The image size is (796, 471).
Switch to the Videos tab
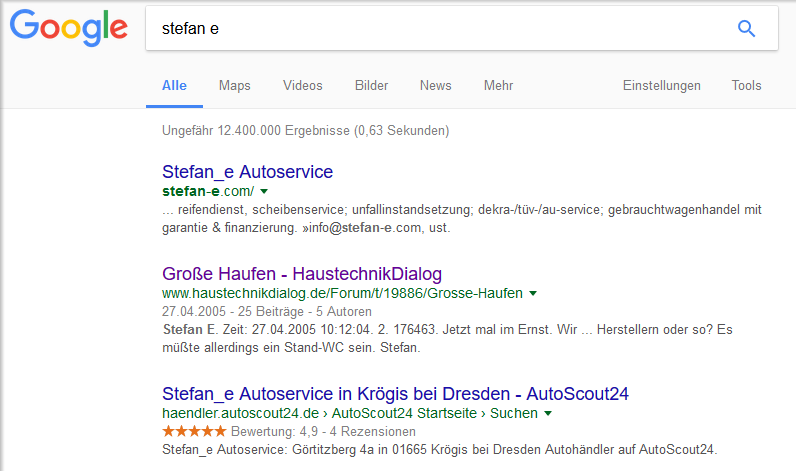[x=303, y=85]
